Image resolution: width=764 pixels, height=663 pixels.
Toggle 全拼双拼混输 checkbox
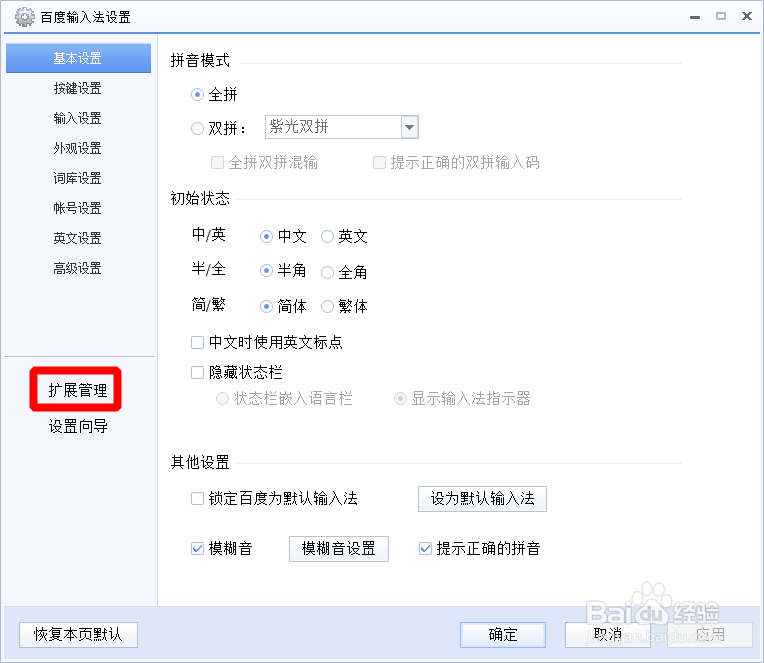[217, 162]
